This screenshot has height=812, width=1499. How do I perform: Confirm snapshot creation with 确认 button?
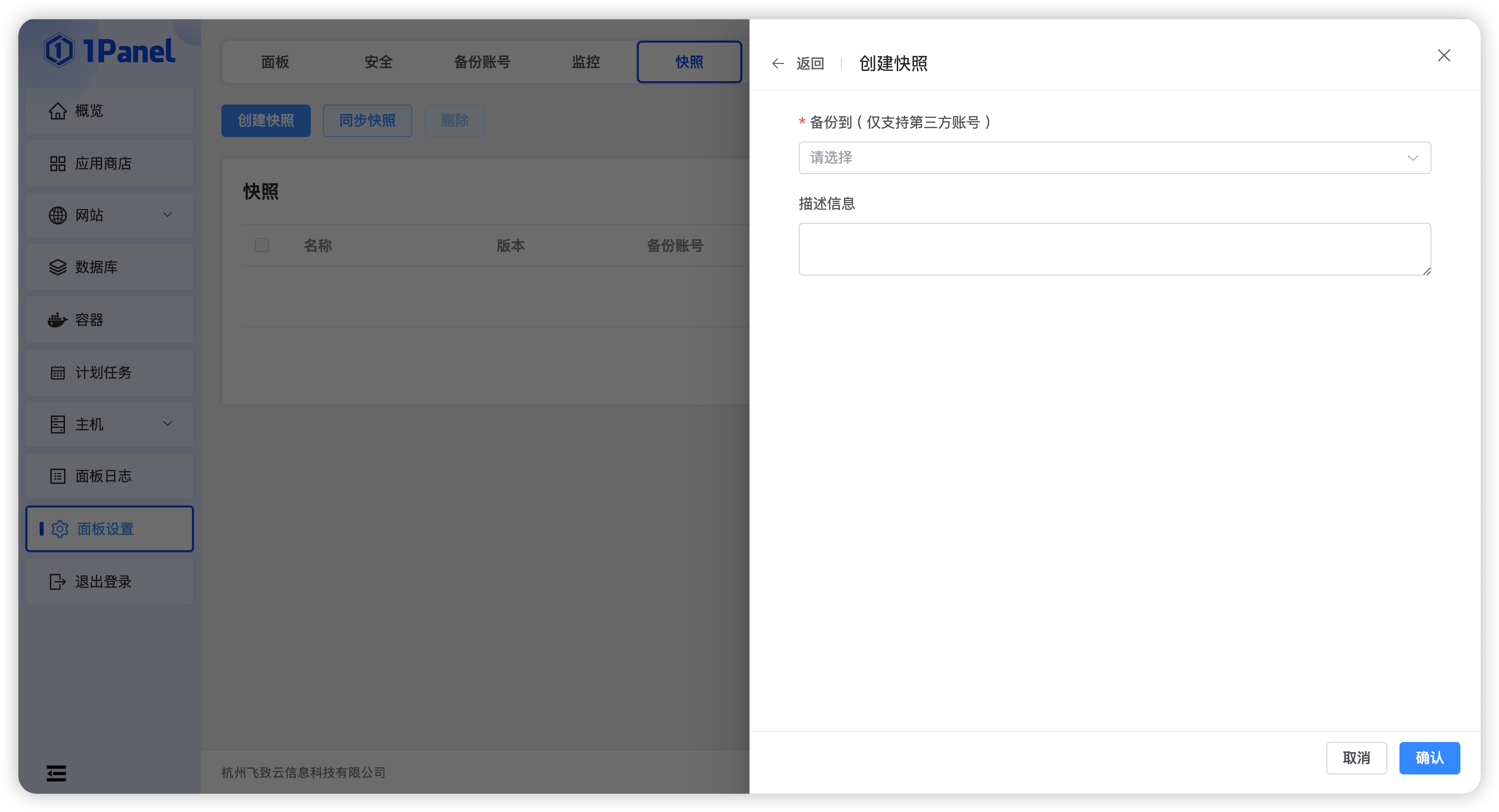pyautogui.click(x=1429, y=758)
